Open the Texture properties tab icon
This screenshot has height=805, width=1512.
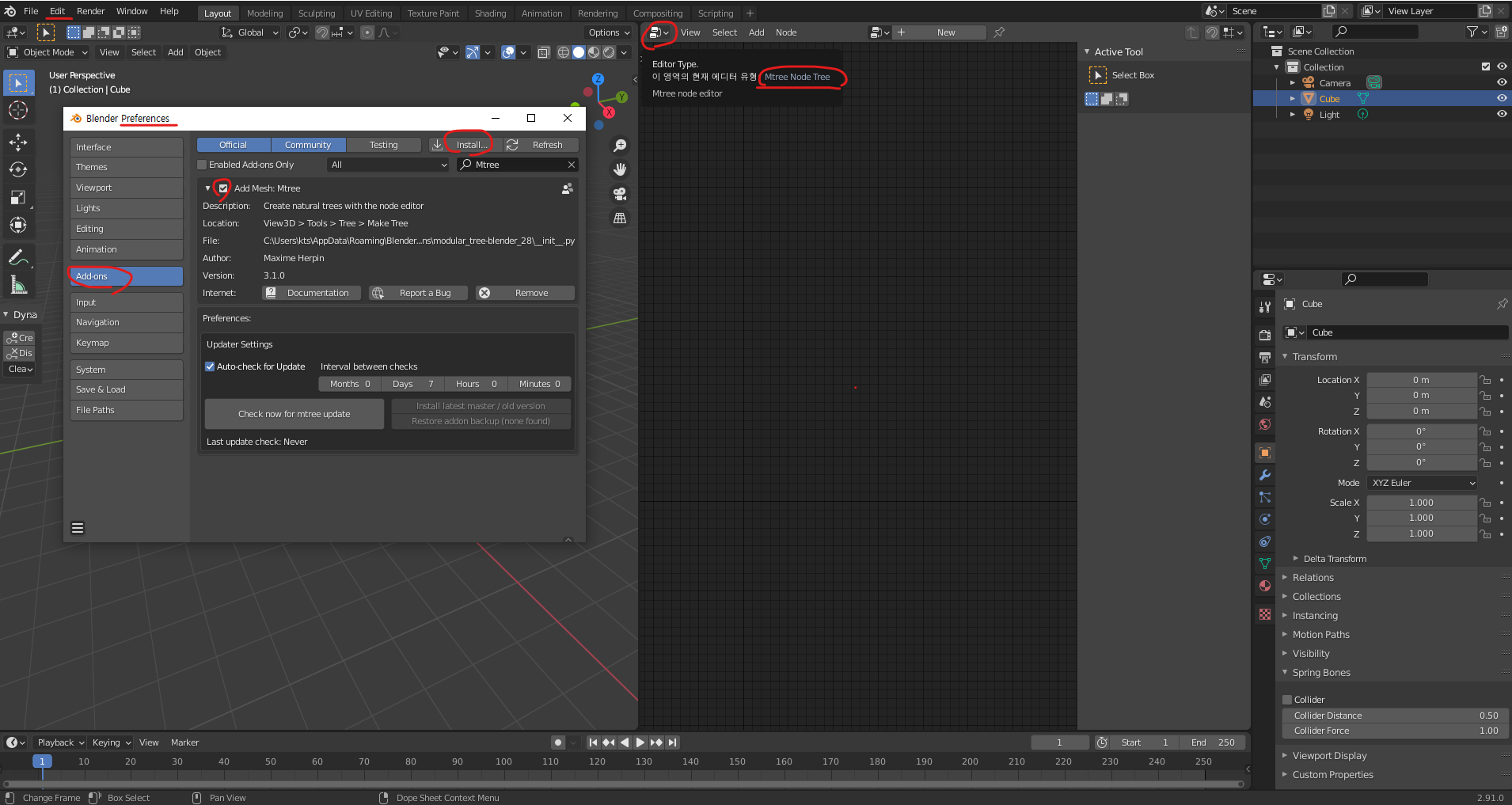click(x=1265, y=614)
